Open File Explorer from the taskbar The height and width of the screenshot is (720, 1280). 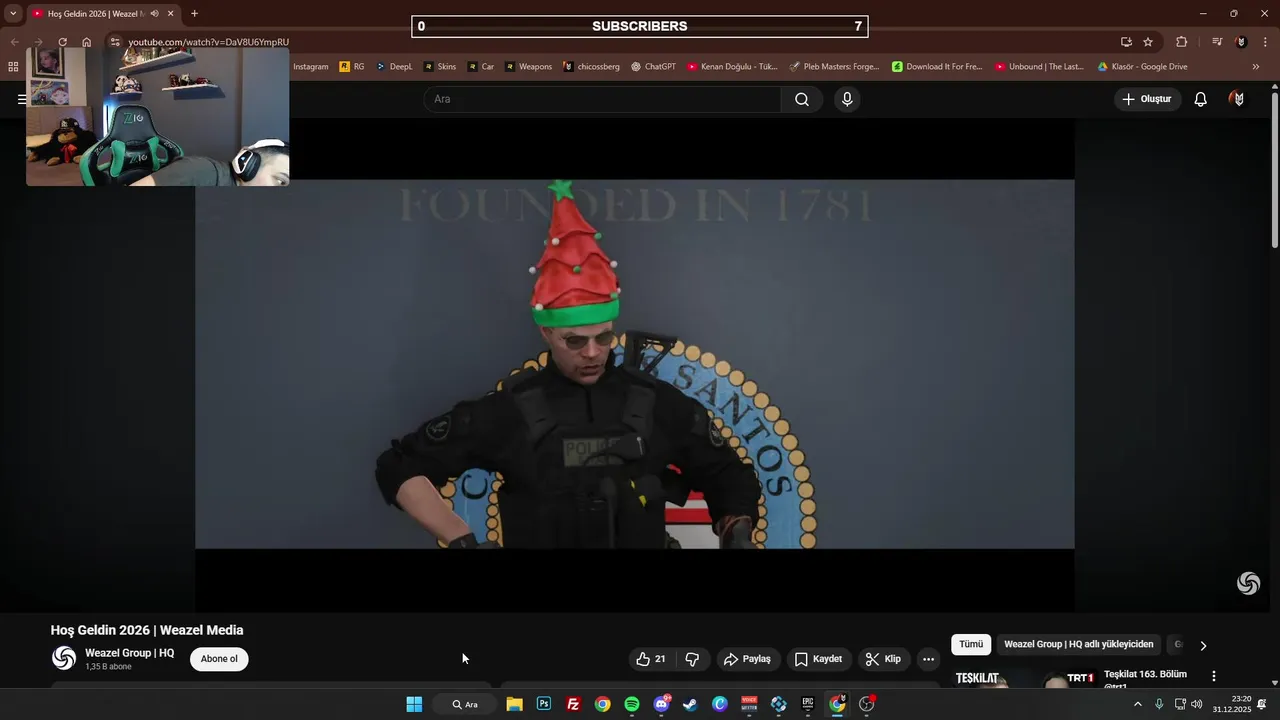point(514,704)
